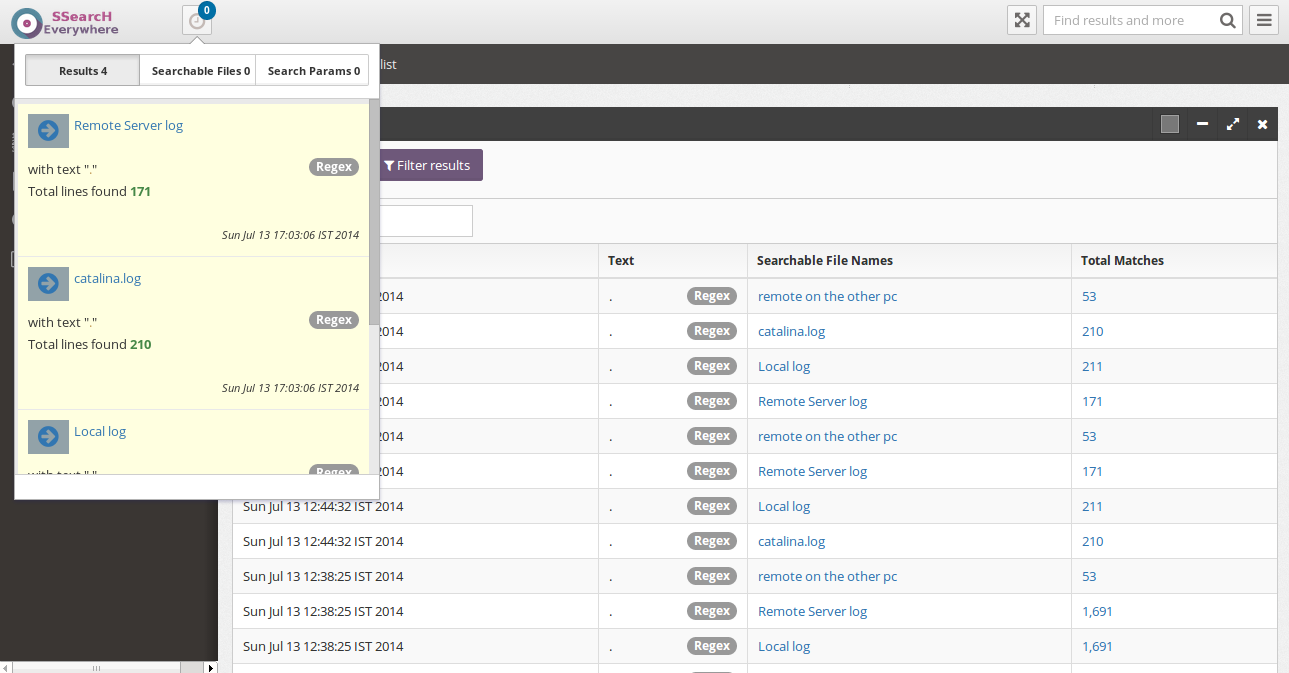Click the magnifier icon in the search box

click(x=1227, y=20)
